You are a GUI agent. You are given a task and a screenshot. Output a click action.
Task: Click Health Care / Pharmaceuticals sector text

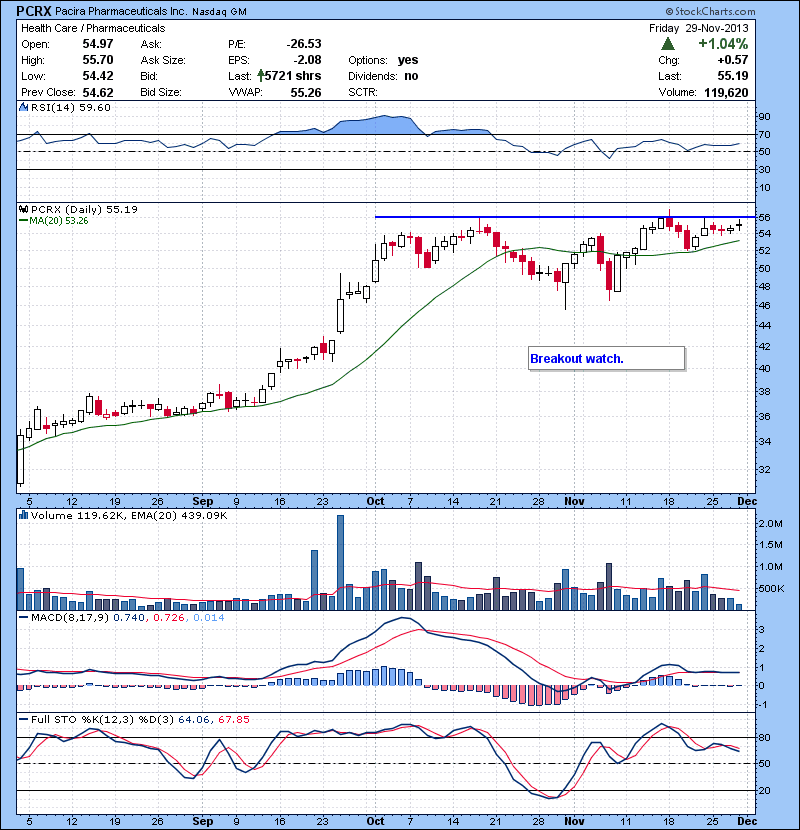coord(93,28)
